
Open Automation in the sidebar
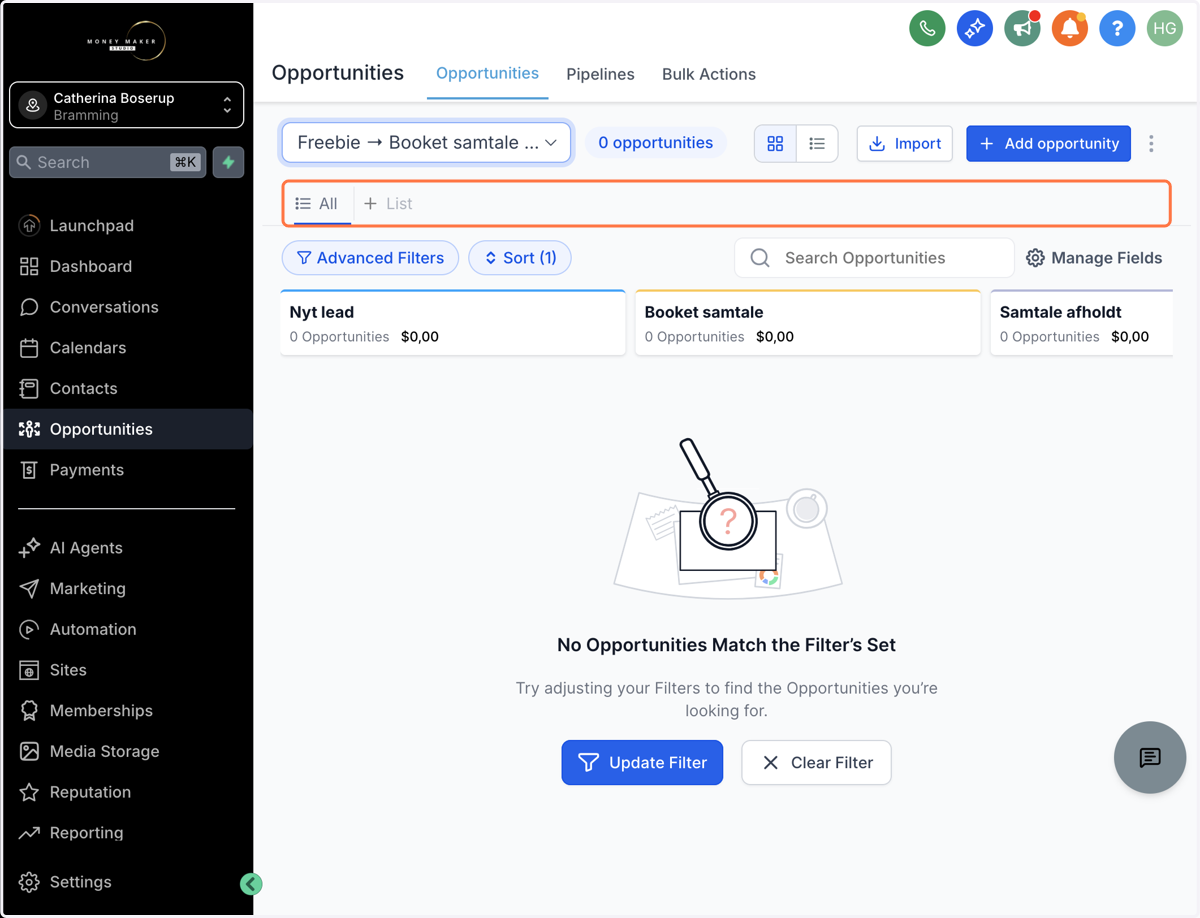click(126, 629)
